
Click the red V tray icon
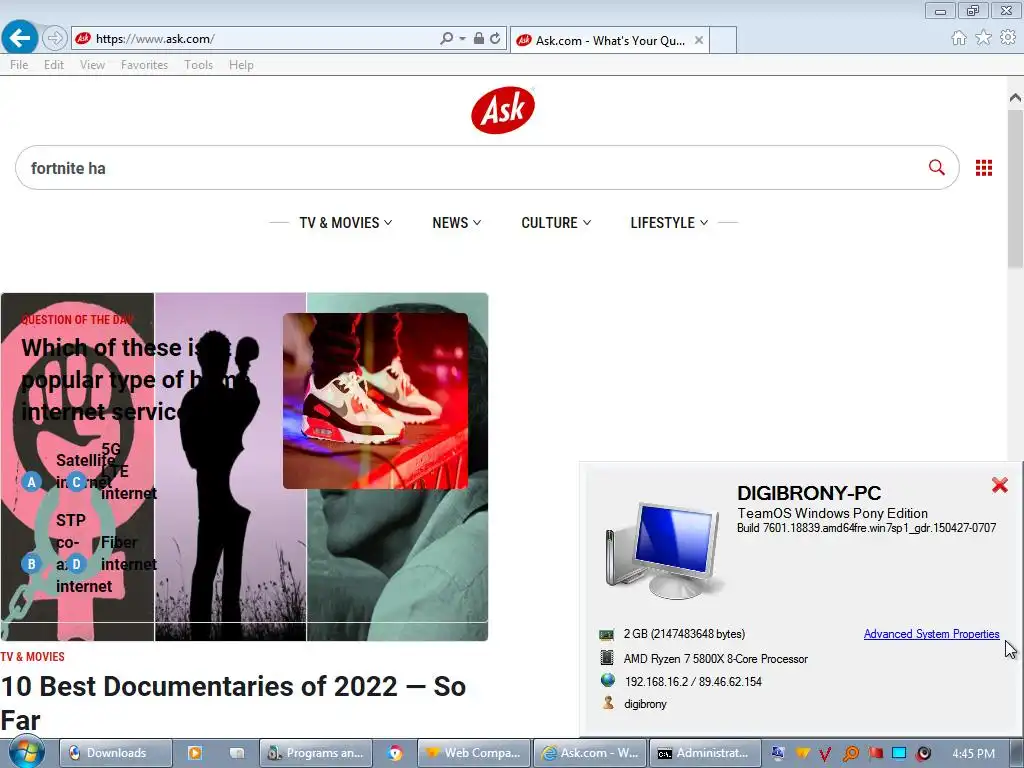825,754
